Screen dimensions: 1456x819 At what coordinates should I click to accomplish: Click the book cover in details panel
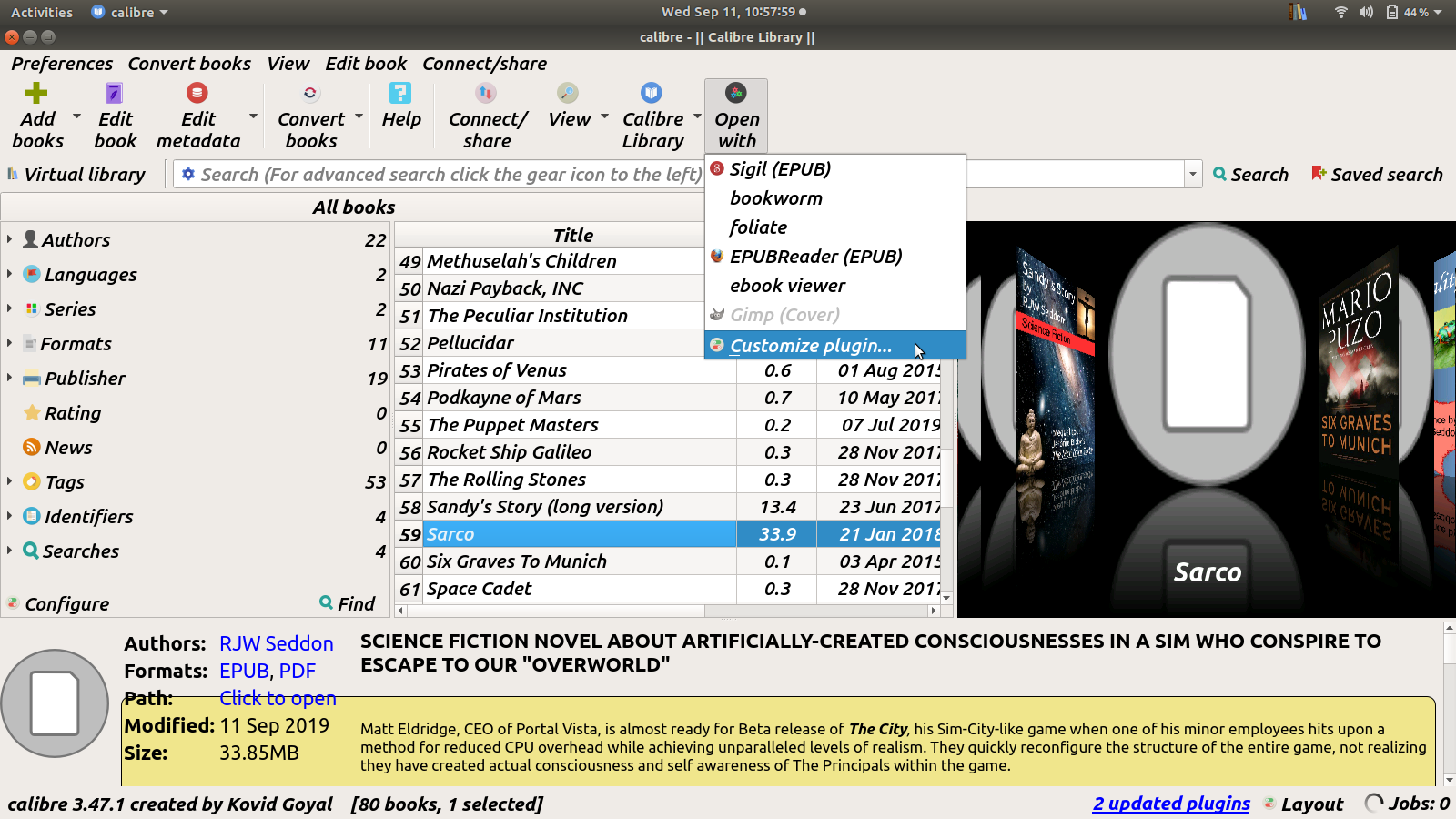point(56,703)
